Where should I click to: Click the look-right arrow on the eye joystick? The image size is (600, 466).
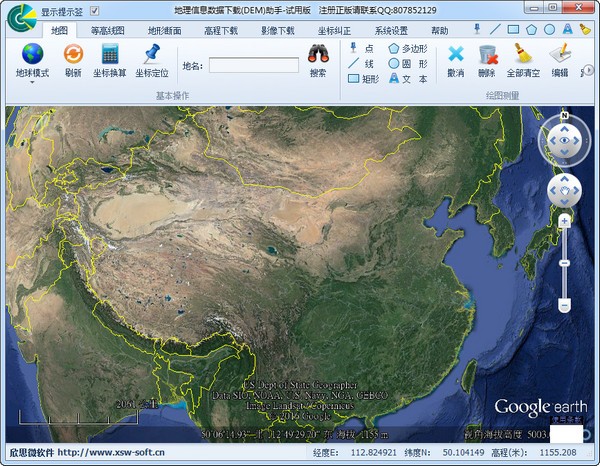click(576, 141)
